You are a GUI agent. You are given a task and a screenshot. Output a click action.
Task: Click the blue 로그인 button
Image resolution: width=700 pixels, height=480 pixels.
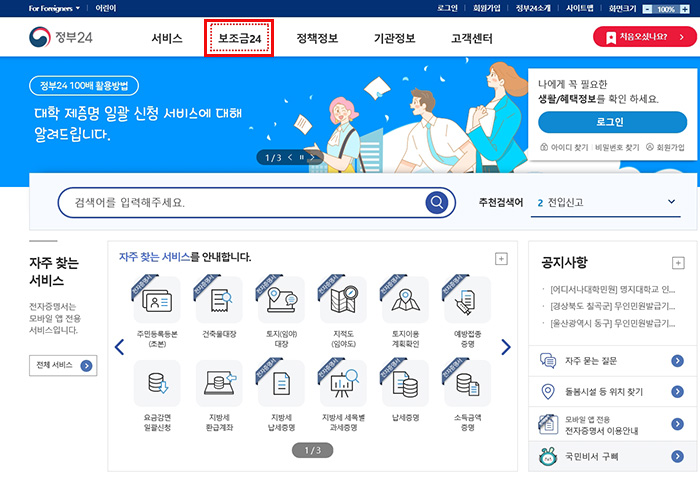(x=612, y=122)
